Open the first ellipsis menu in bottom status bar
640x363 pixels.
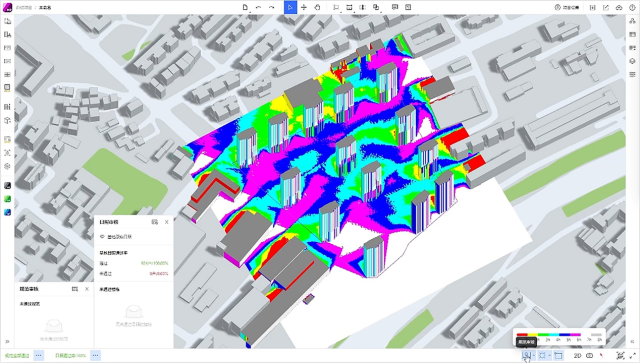coord(38,355)
